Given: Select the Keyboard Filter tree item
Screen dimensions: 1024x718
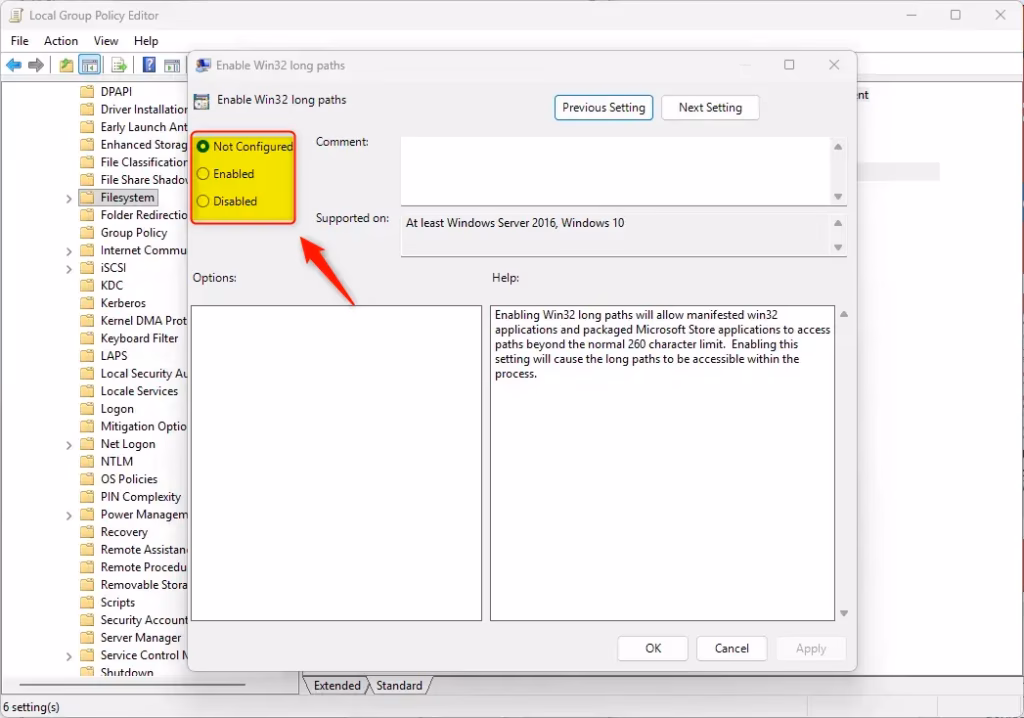Looking at the screenshot, I should click(x=139, y=338).
